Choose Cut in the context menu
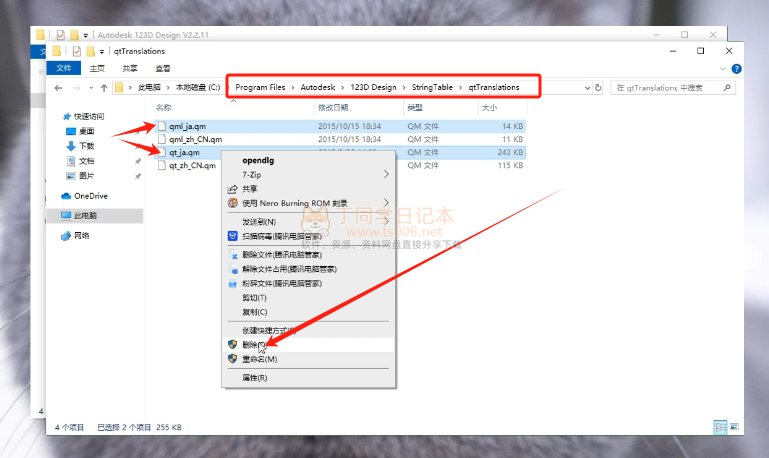This screenshot has width=769, height=458. point(309,298)
